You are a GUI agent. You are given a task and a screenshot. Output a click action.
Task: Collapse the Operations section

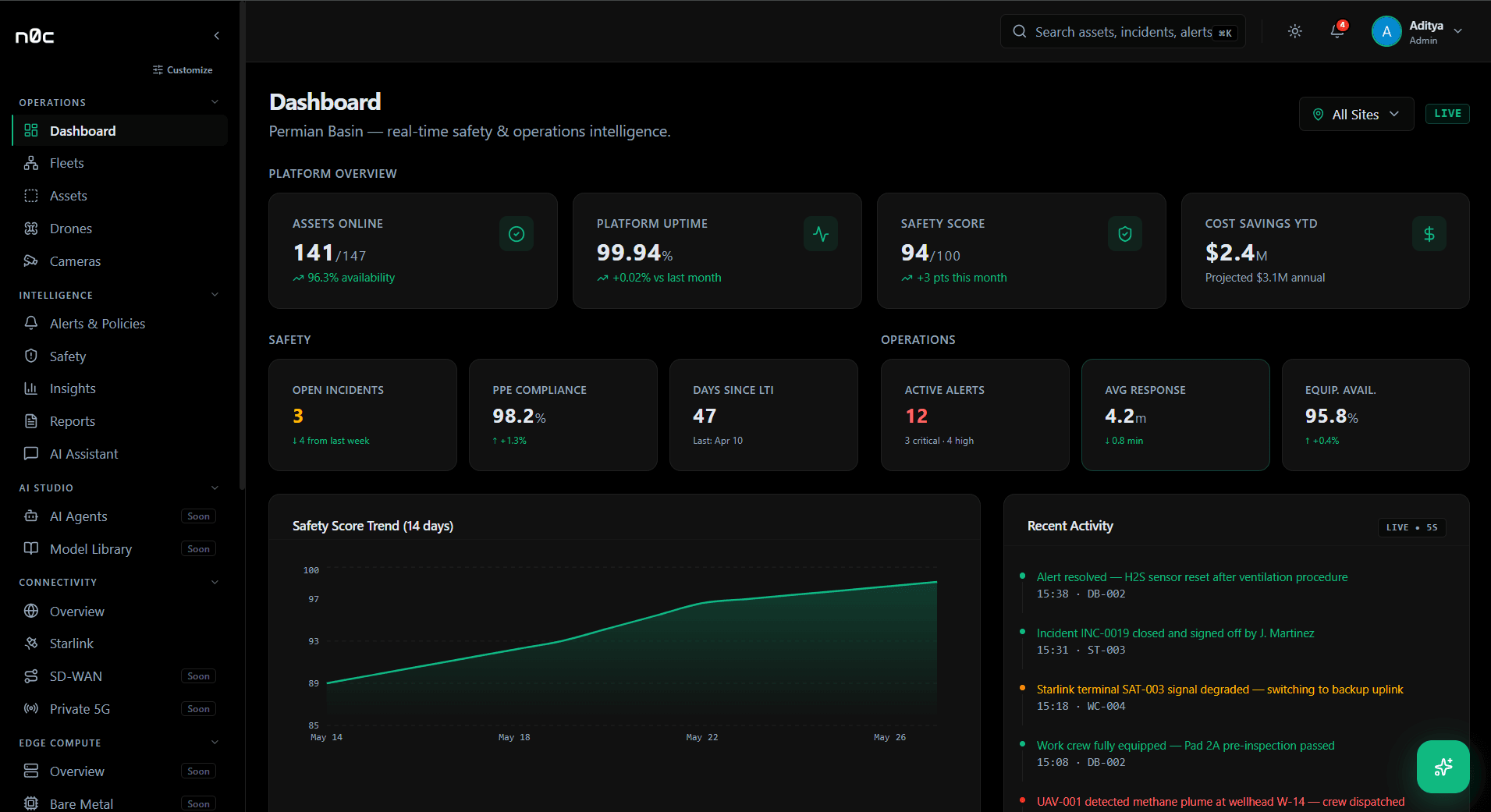coord(215,102)
